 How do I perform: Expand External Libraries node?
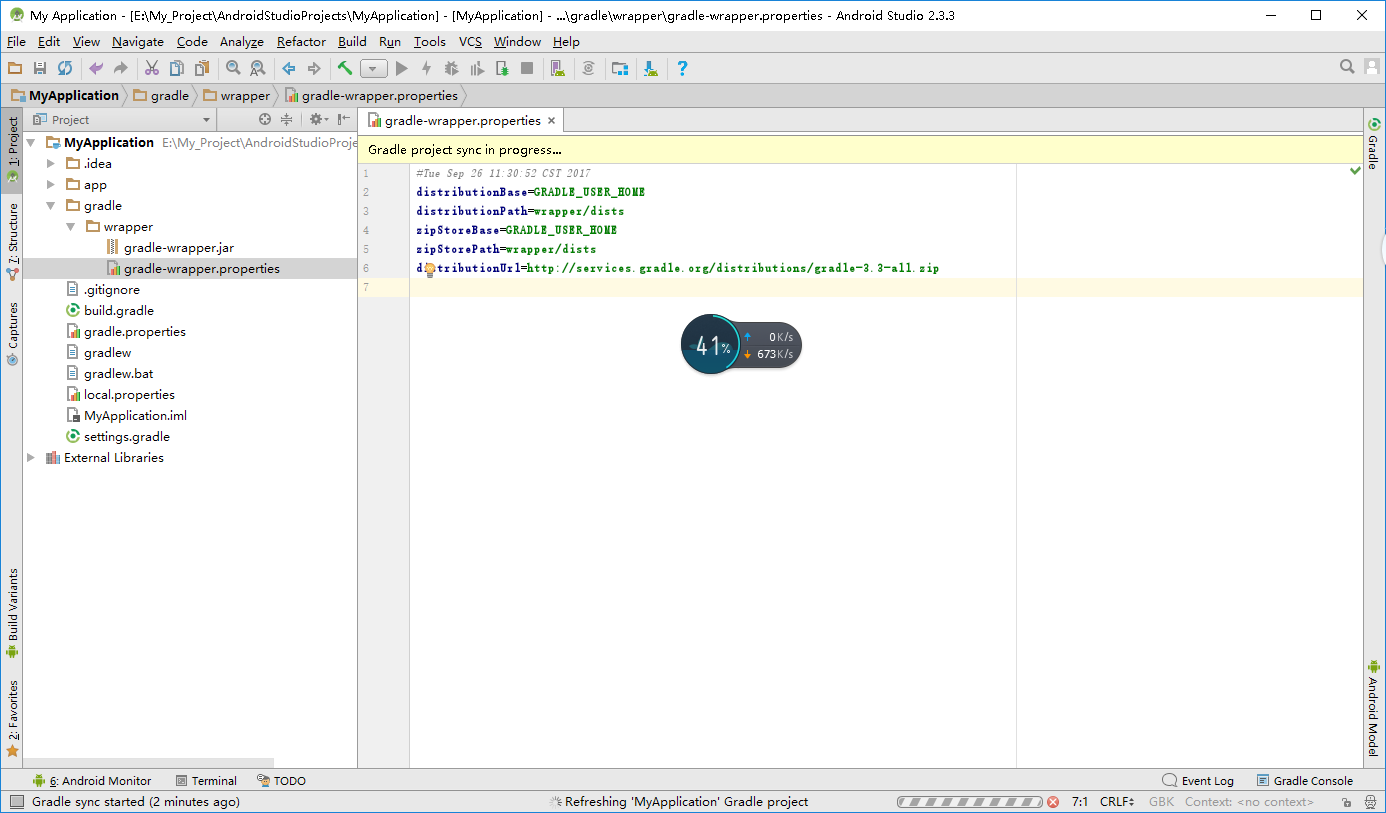31,457
